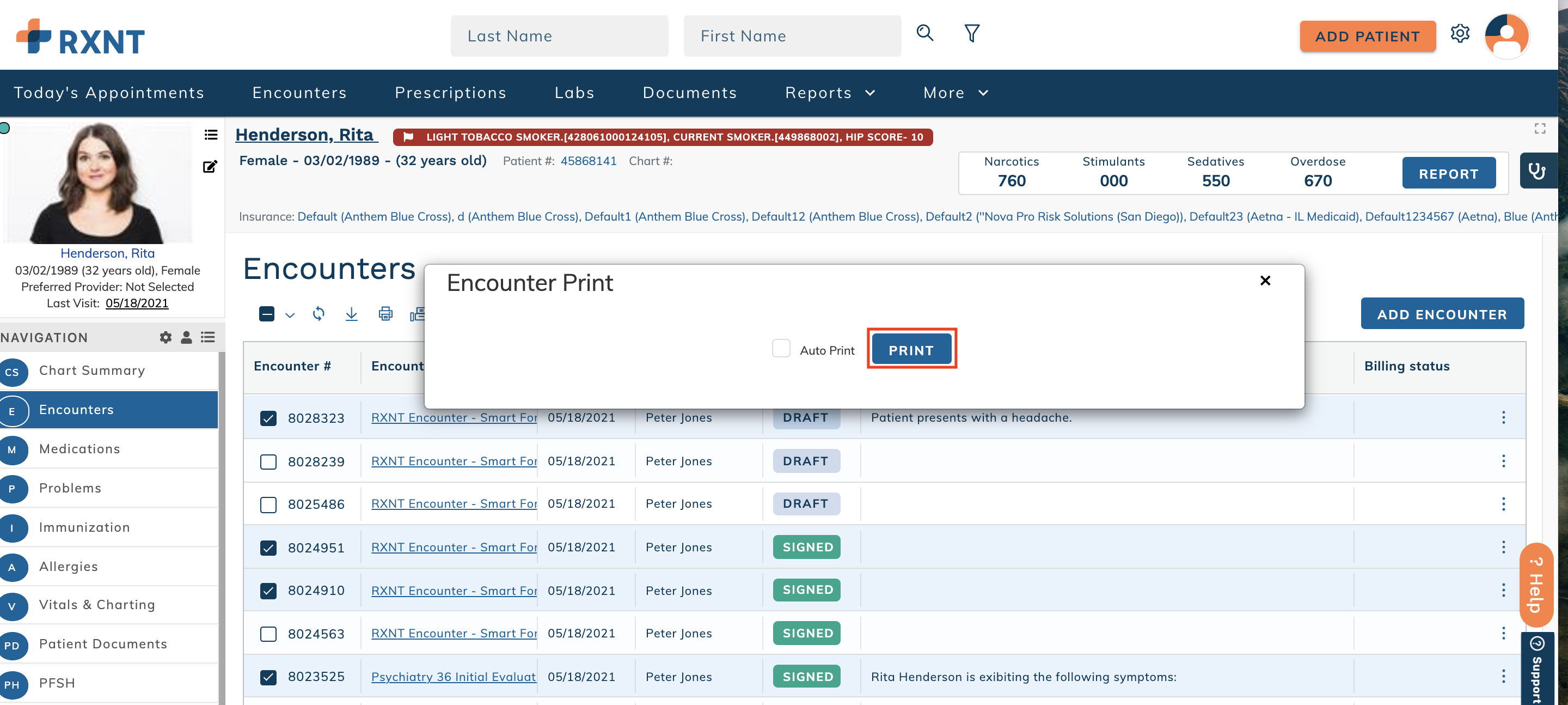Open row menu for encounter 8028239
Viewport: 1568px width, 705px height.
click(x=1503, y=461)
